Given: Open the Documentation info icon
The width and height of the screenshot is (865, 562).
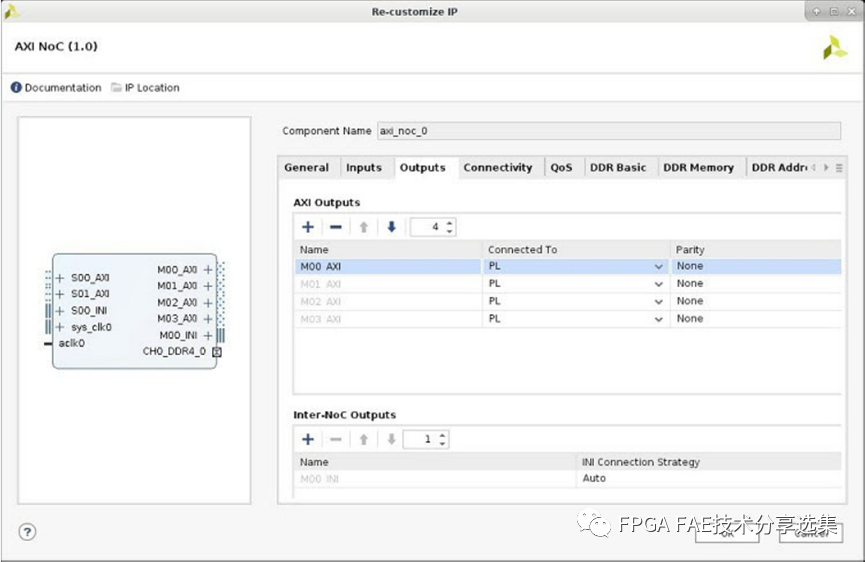Looking at the screenshot, I should [x=17, y=87].
